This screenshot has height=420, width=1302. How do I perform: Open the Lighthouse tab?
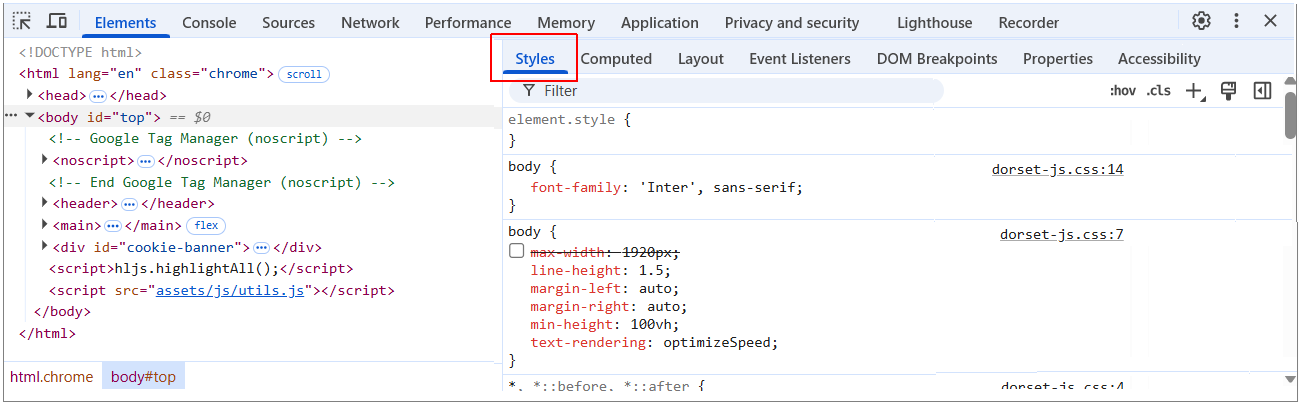point(934,23)
